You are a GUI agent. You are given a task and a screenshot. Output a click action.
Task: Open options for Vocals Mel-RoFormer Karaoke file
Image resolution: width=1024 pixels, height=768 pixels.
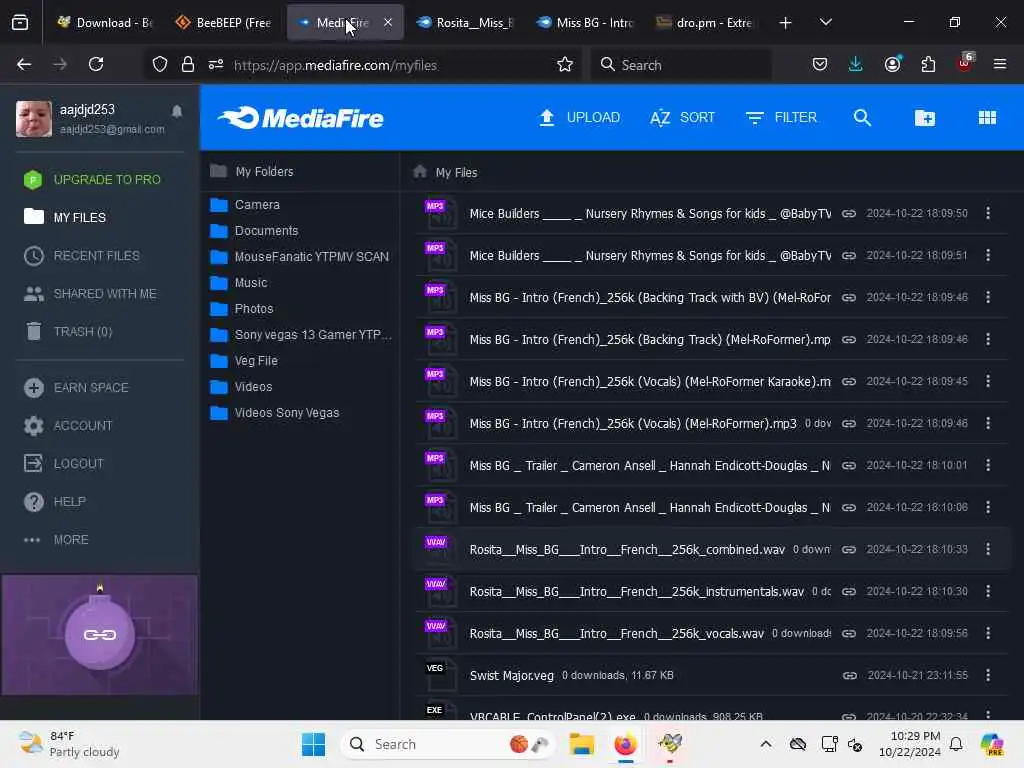point(988,381)
